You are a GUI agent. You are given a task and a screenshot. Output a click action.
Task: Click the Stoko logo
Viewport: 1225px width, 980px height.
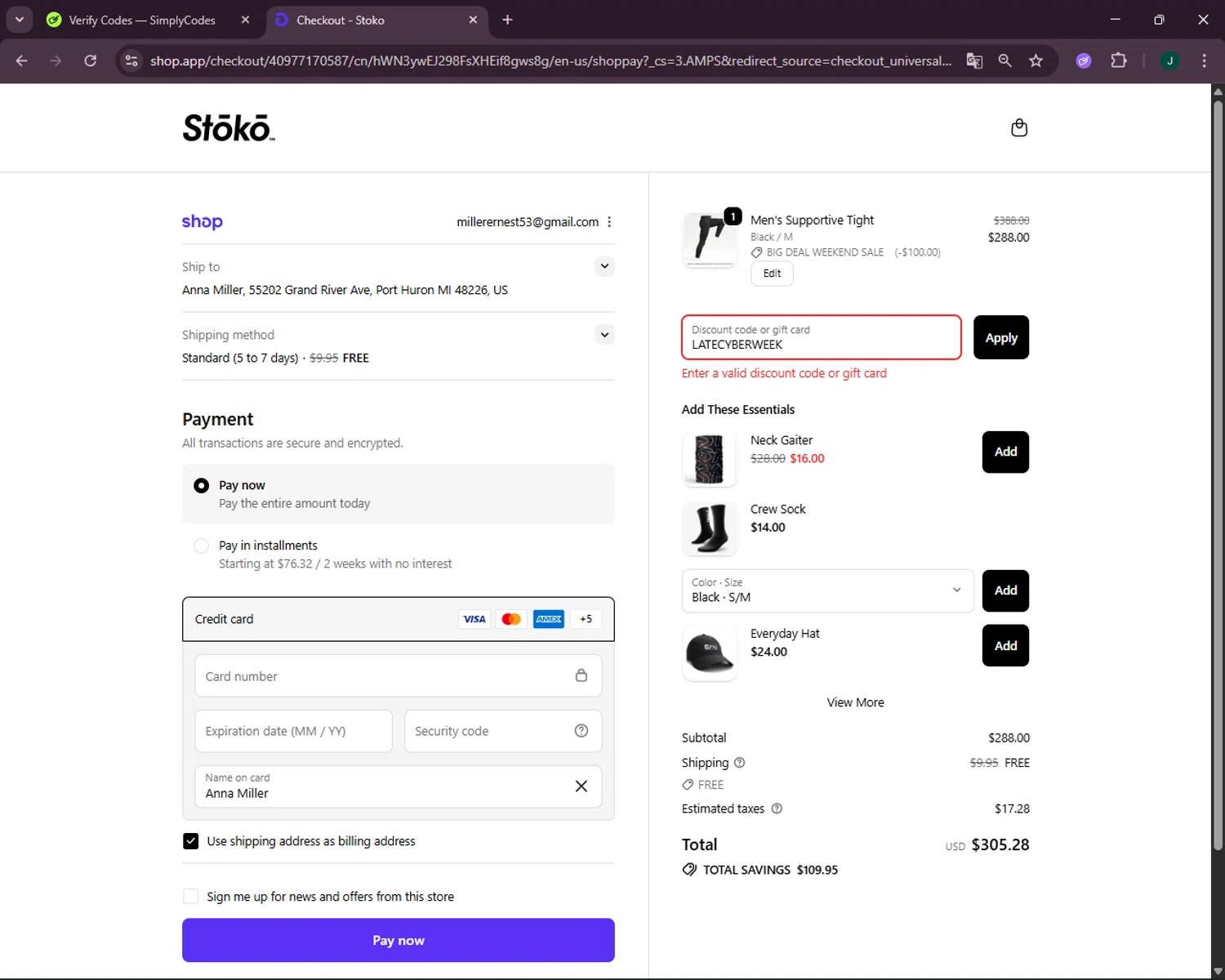point(229,128)
